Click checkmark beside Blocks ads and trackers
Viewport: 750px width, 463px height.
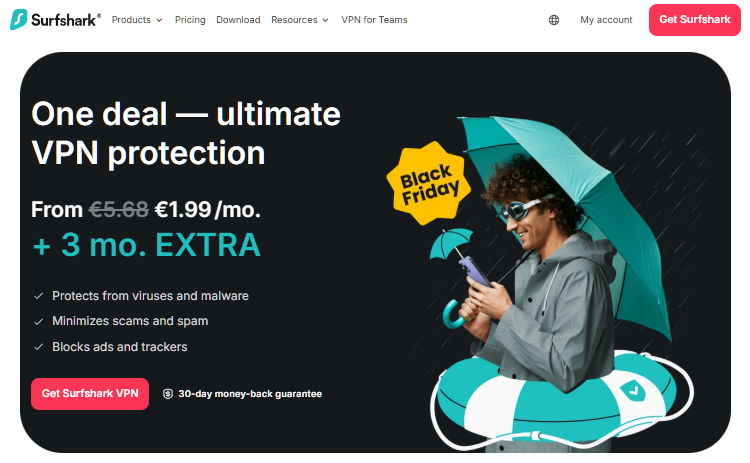pyautogui.click(x=39, y=347)
